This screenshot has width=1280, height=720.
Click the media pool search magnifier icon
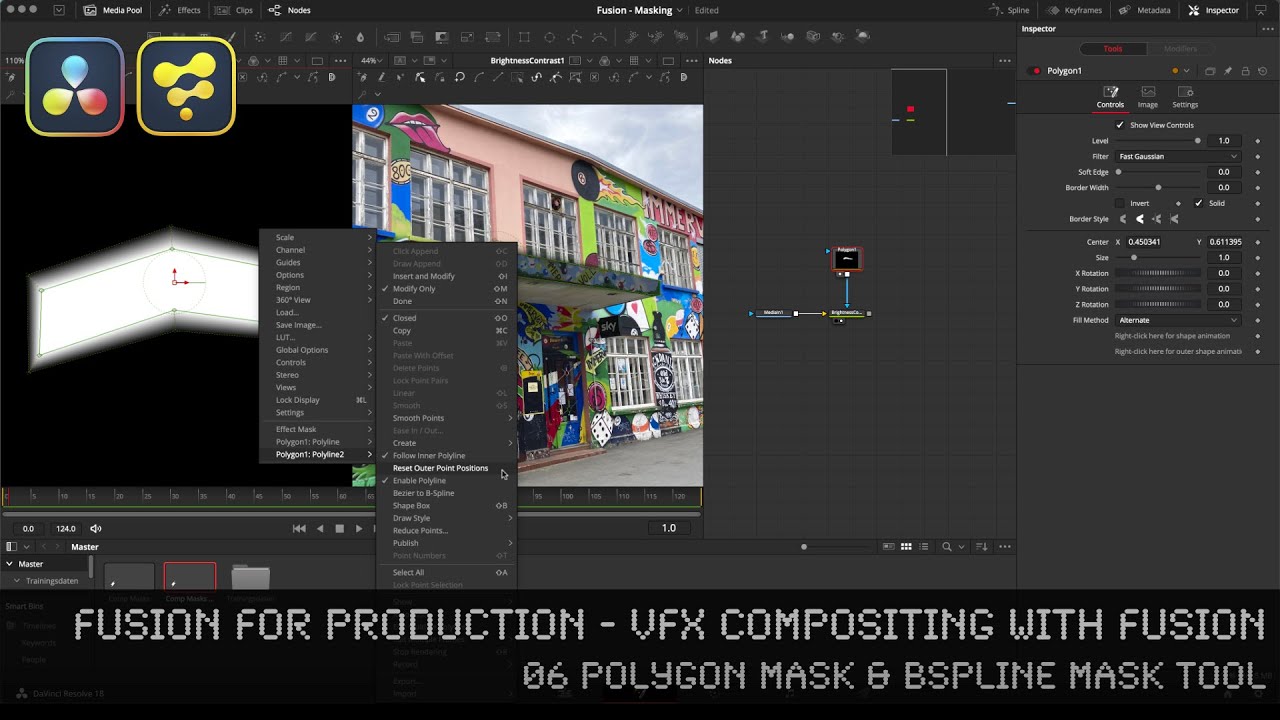point(946,547)
